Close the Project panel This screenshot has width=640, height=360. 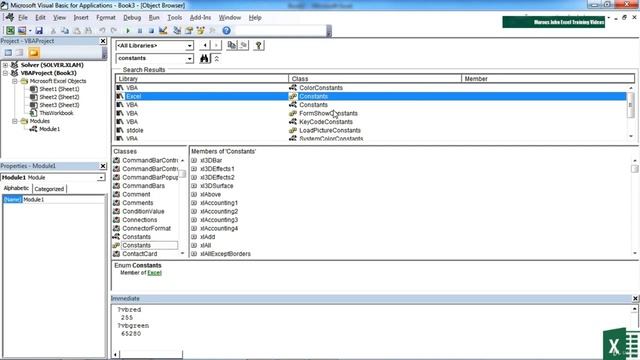(x=103, y=41)
